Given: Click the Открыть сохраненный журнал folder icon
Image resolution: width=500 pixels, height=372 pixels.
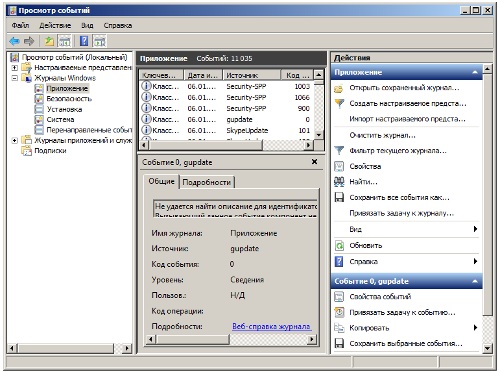Looking at the screenshot, I should 339,88.
